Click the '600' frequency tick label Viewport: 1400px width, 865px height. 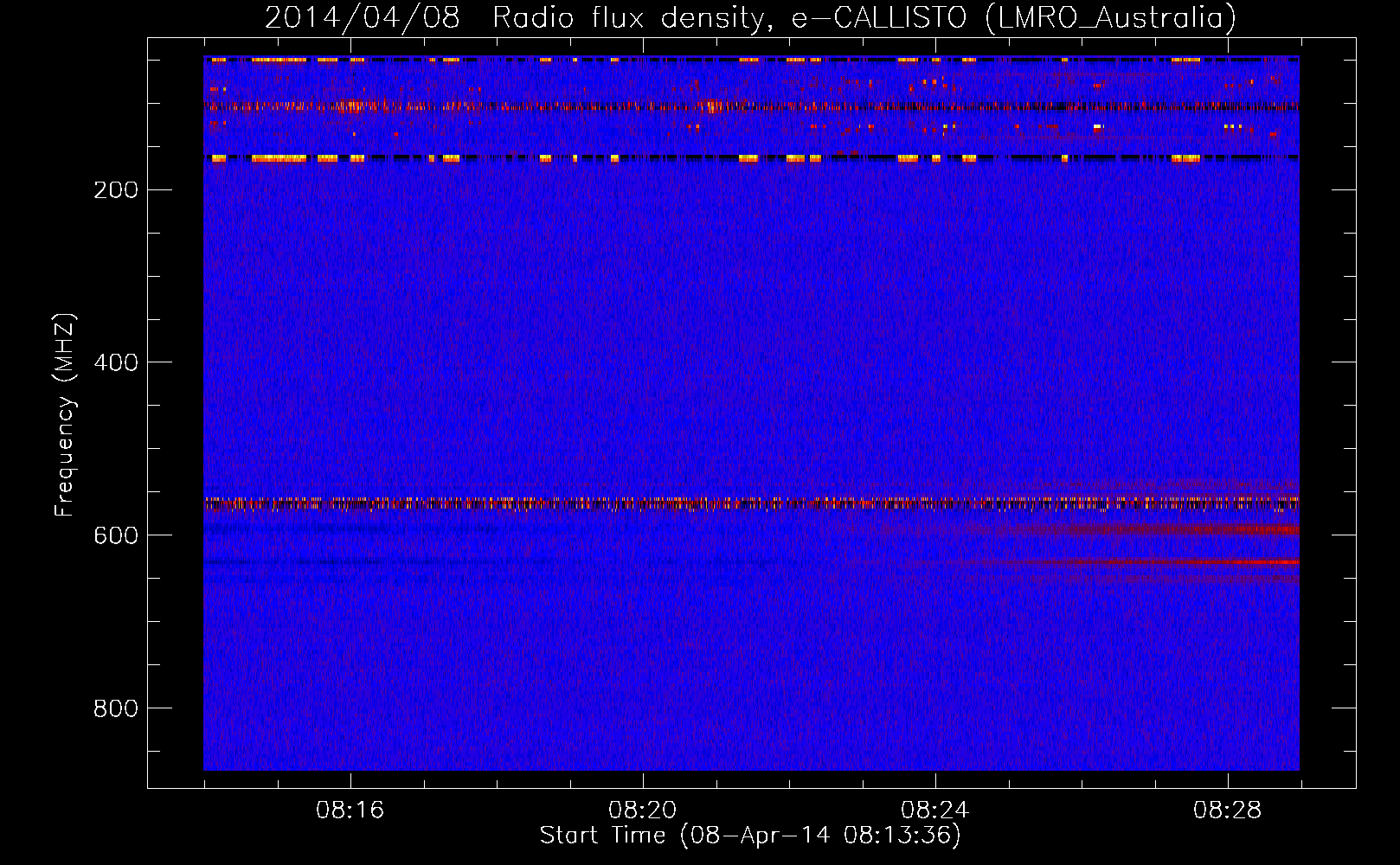pyautogui.click(x=116, y=535)
